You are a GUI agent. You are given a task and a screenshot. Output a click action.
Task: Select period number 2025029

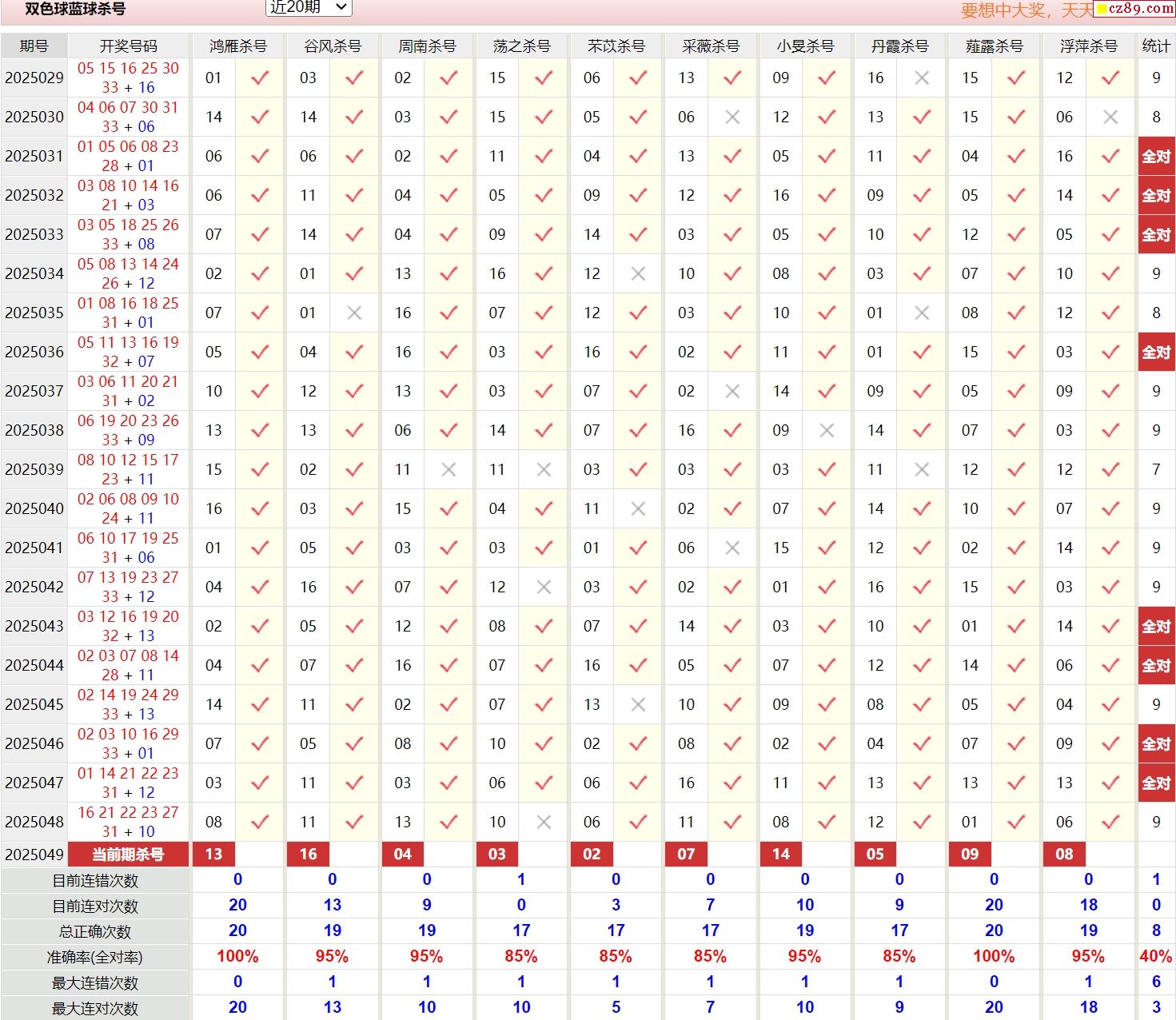coord(34,78)
